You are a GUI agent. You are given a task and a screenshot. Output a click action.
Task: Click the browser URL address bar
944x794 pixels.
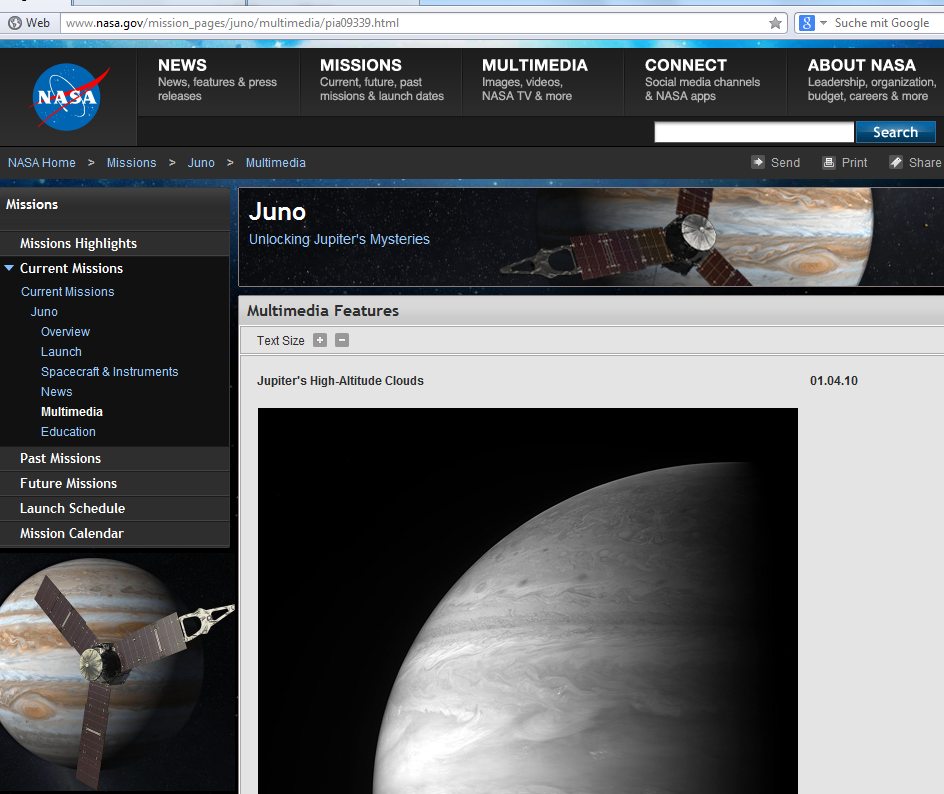point(410,23)
